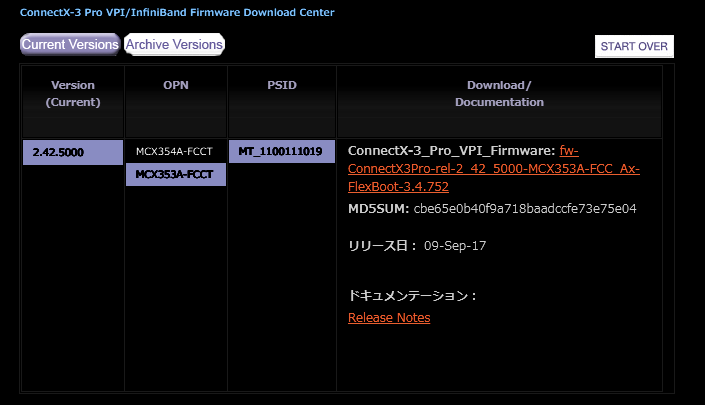Viewport: 705px width, 405px height.
Task: Pick PSID MT_1100111019
Action: click(281, 152)
